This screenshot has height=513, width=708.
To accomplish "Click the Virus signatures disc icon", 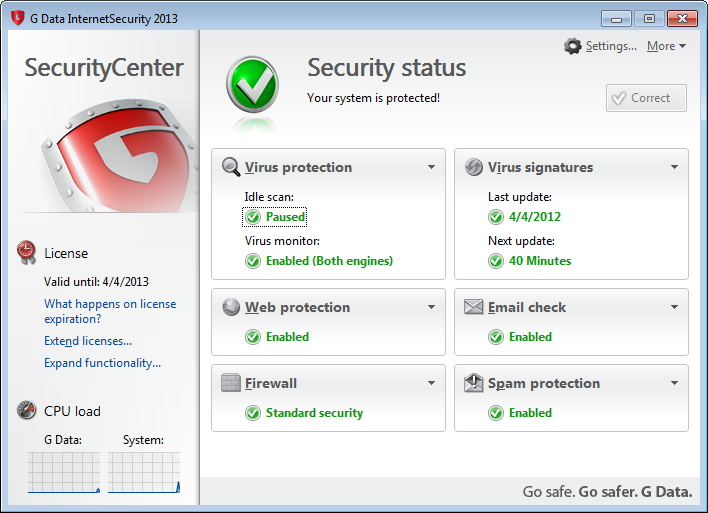I will pos(474,168).
